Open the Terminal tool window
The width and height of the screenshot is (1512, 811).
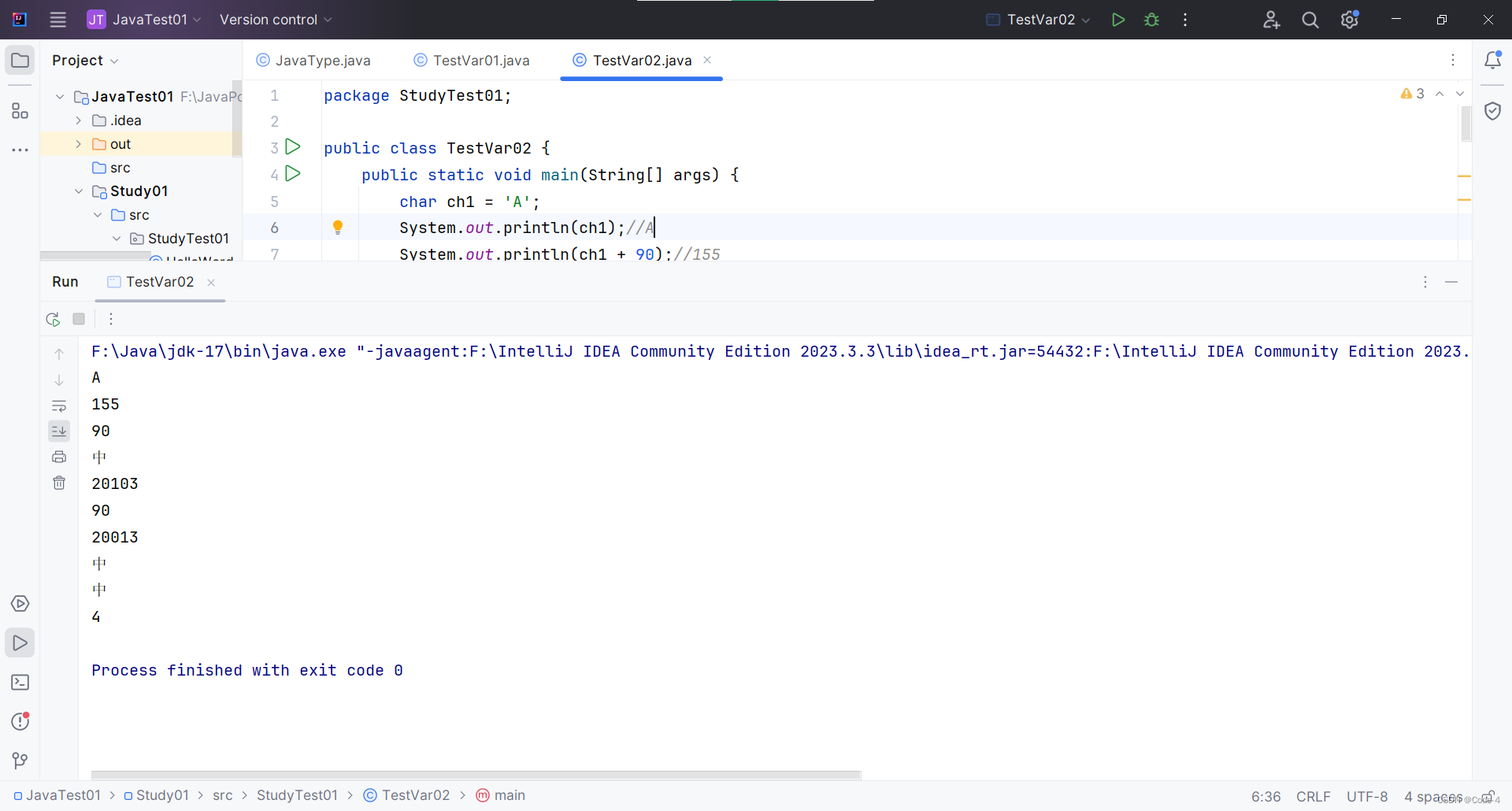pyautogui.click(x=20, y=683)
